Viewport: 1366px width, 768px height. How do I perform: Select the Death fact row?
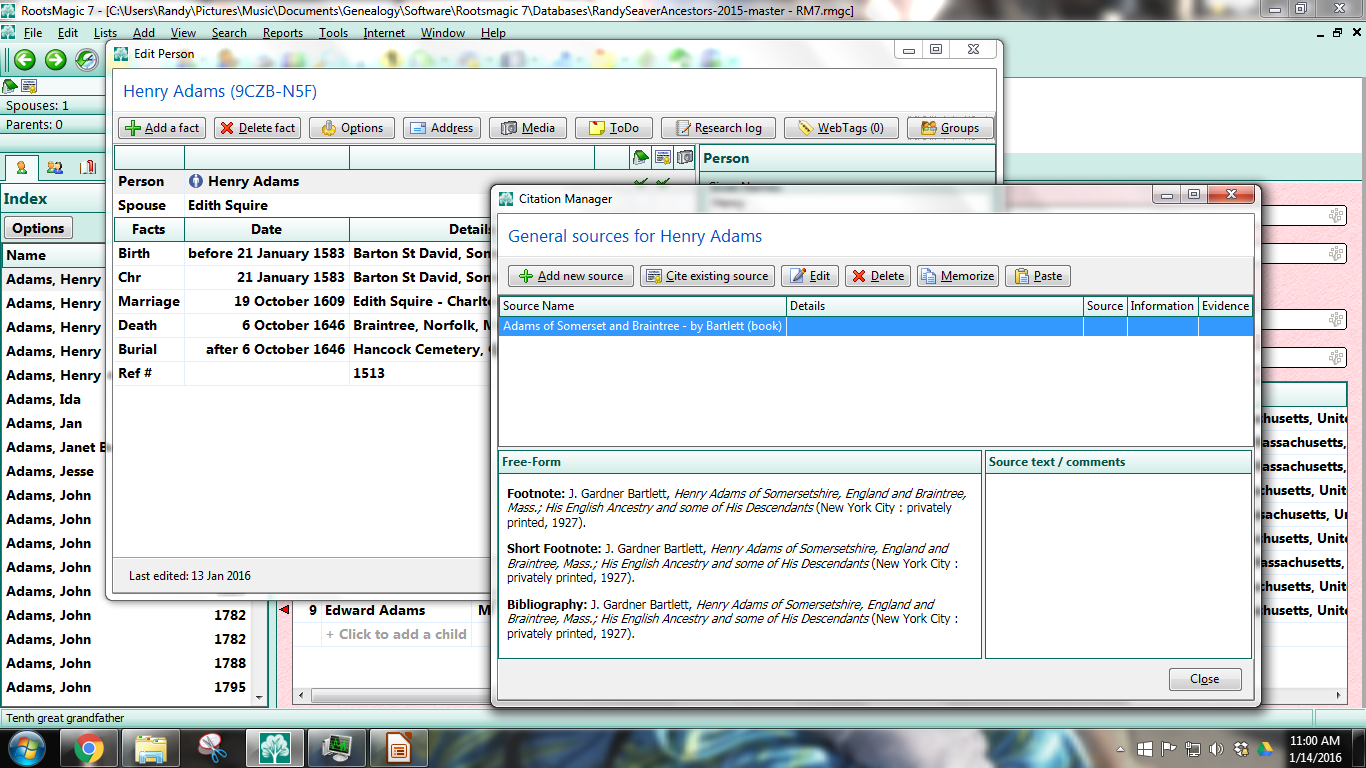pyautogui.click(x=302, y=325)
